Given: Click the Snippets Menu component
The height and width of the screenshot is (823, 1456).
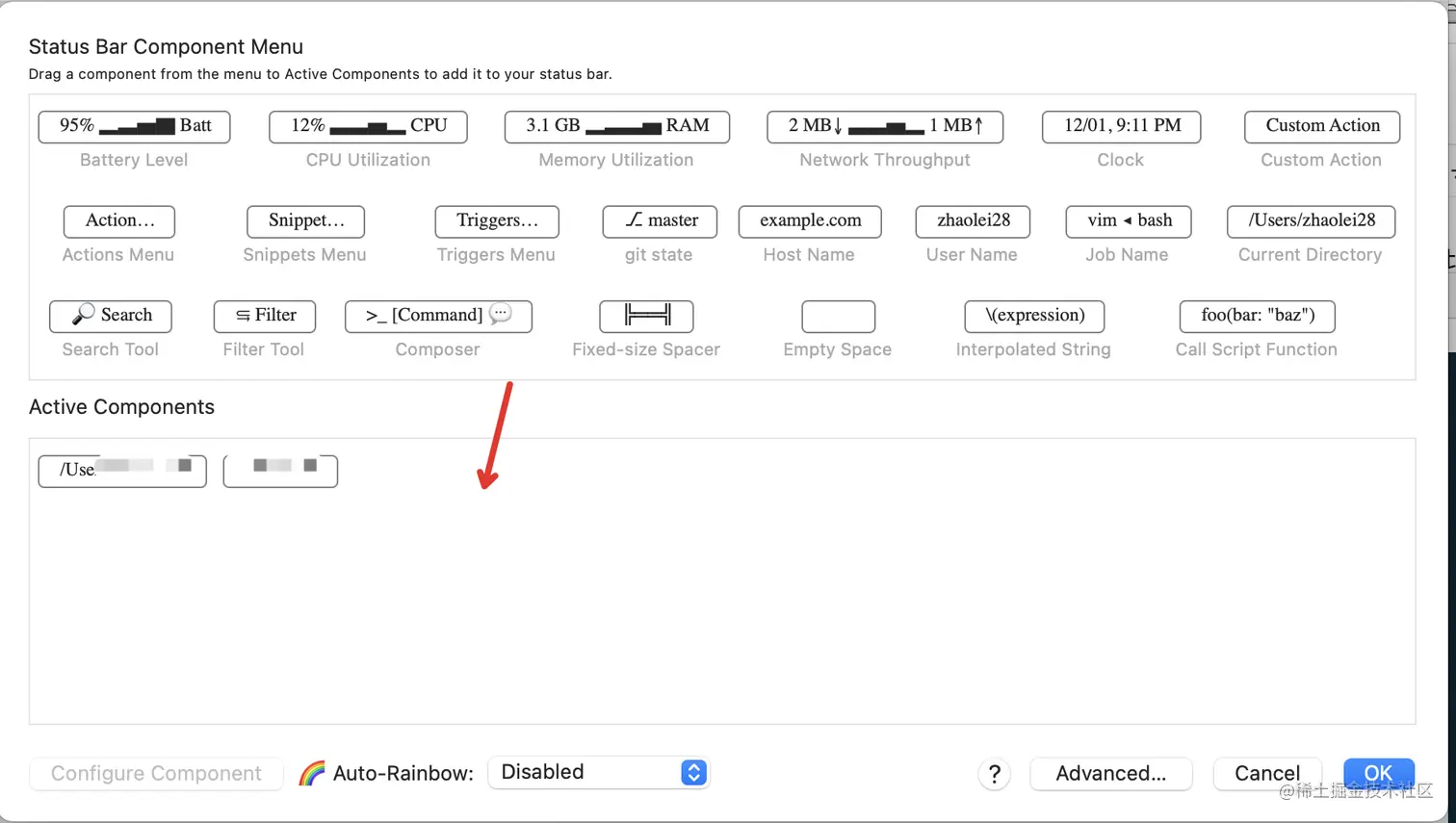Looking at the screenshot, I should pos(305,221).
